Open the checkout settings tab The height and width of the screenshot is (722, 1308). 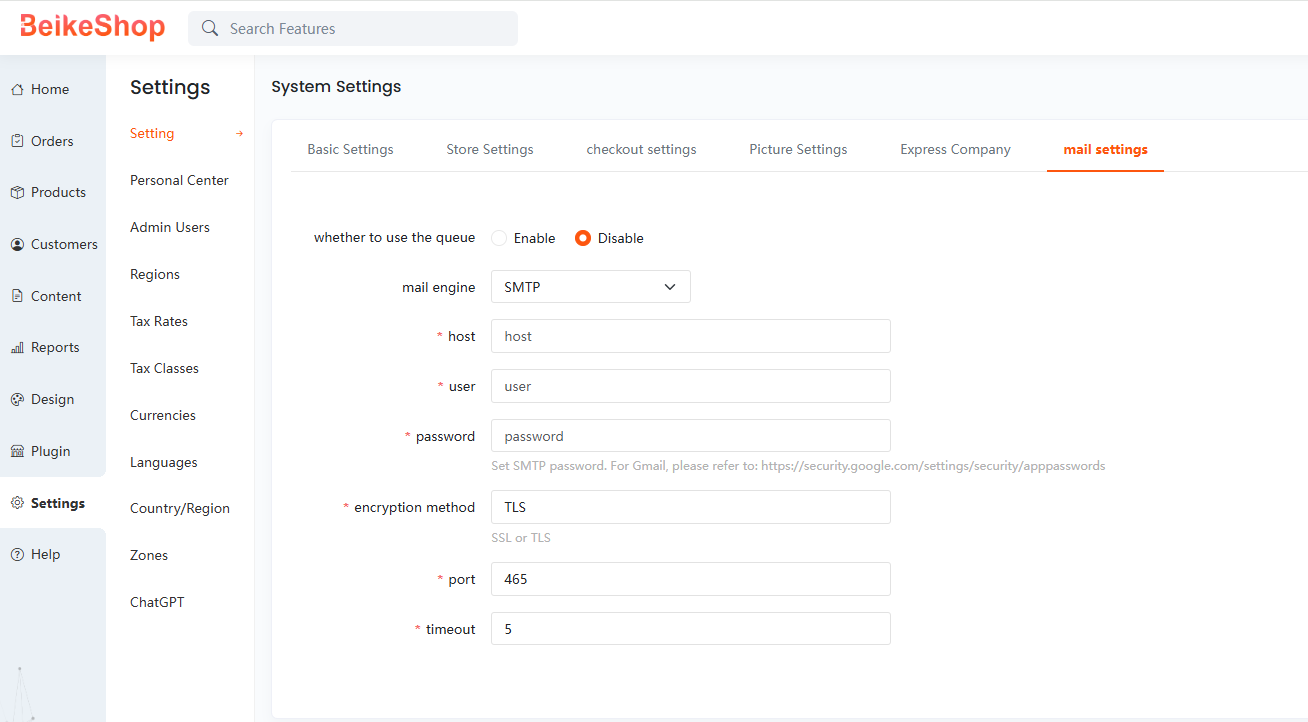click(641, 149)
